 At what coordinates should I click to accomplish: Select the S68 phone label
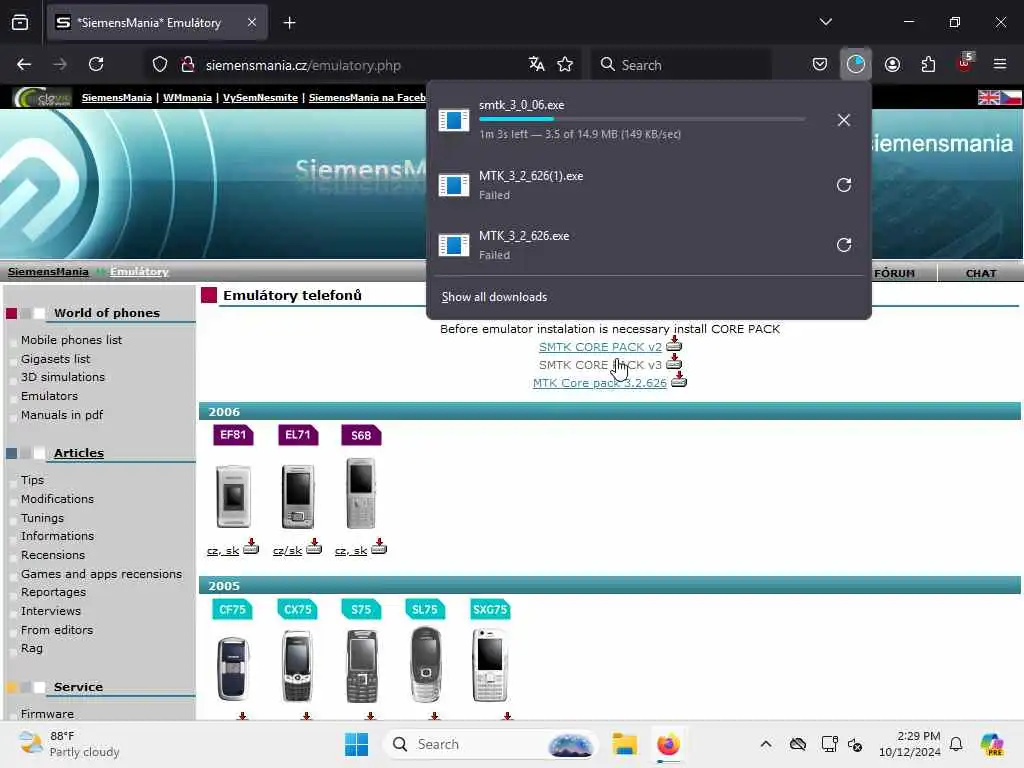tap(361, 436)
